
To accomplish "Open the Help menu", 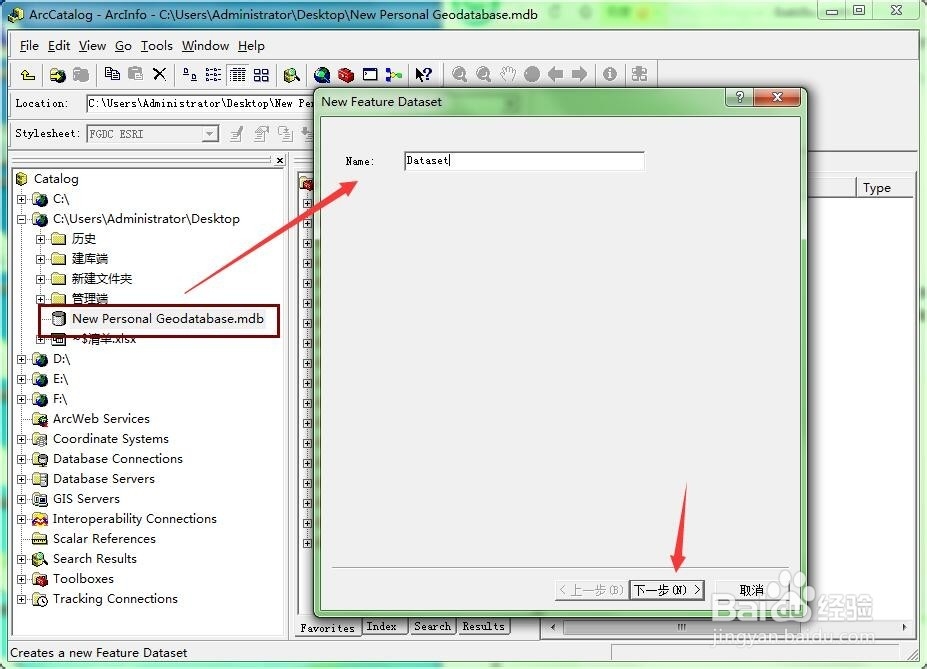I will [251, 46].
